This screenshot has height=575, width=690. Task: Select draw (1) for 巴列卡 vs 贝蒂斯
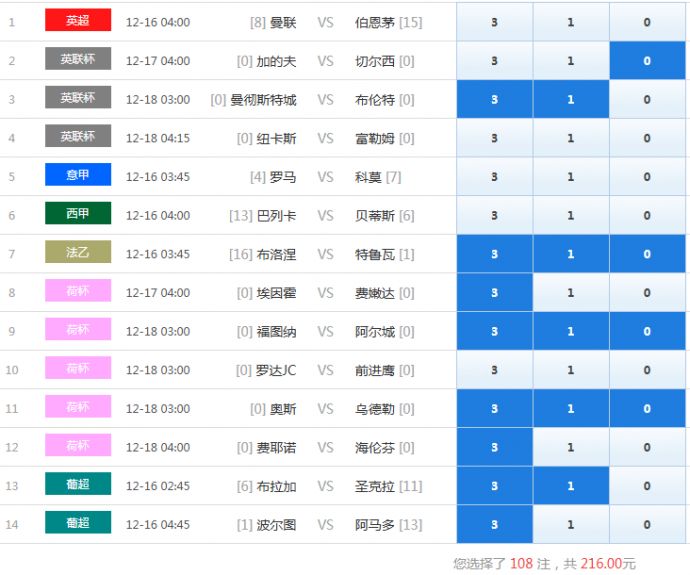tap(571, 216)
